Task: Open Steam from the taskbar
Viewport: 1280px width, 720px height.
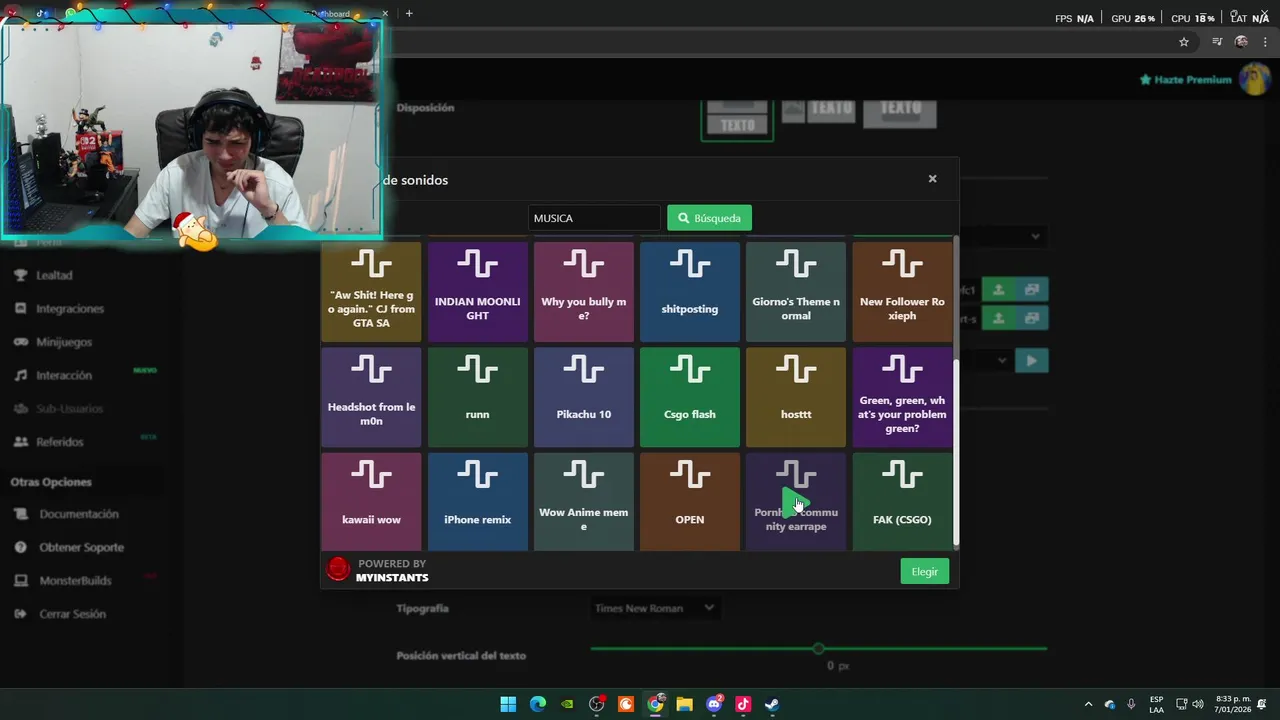Action: pos(772,704)
